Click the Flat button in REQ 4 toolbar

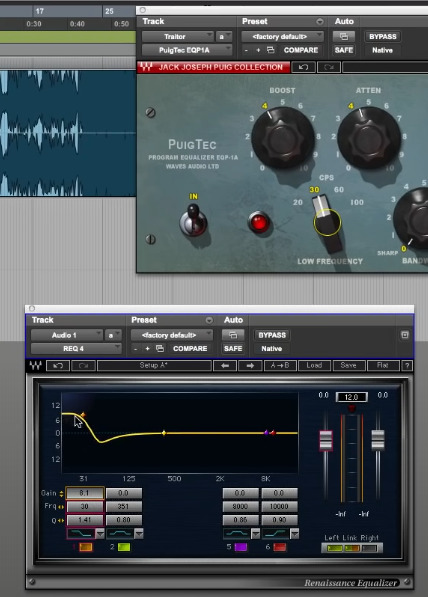(x=383, y=366)
